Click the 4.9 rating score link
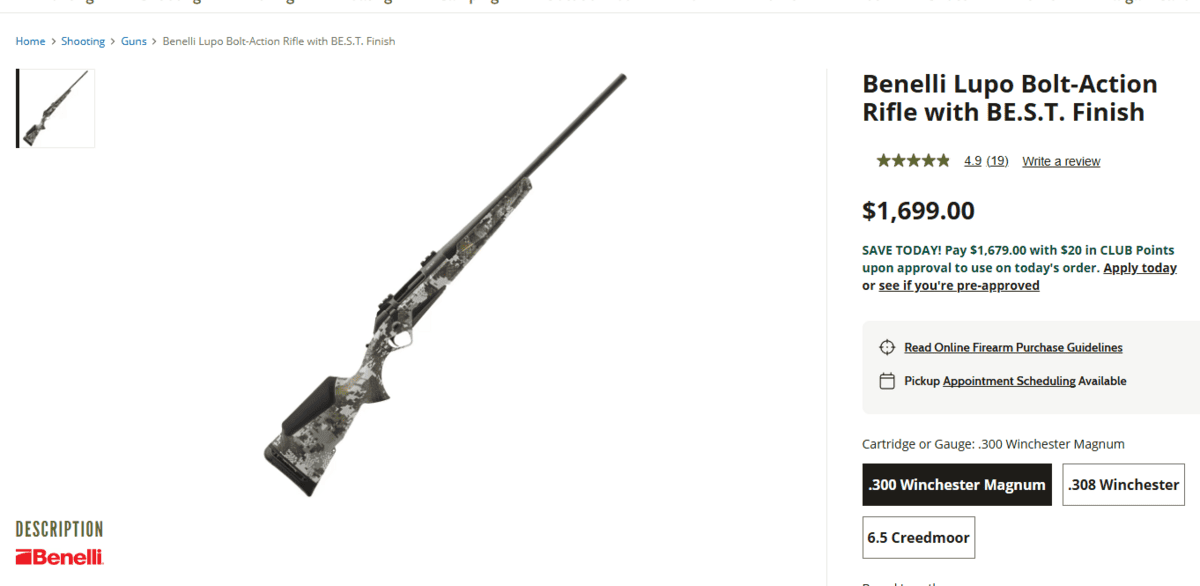1200x586 pixels. click(972, 161)
